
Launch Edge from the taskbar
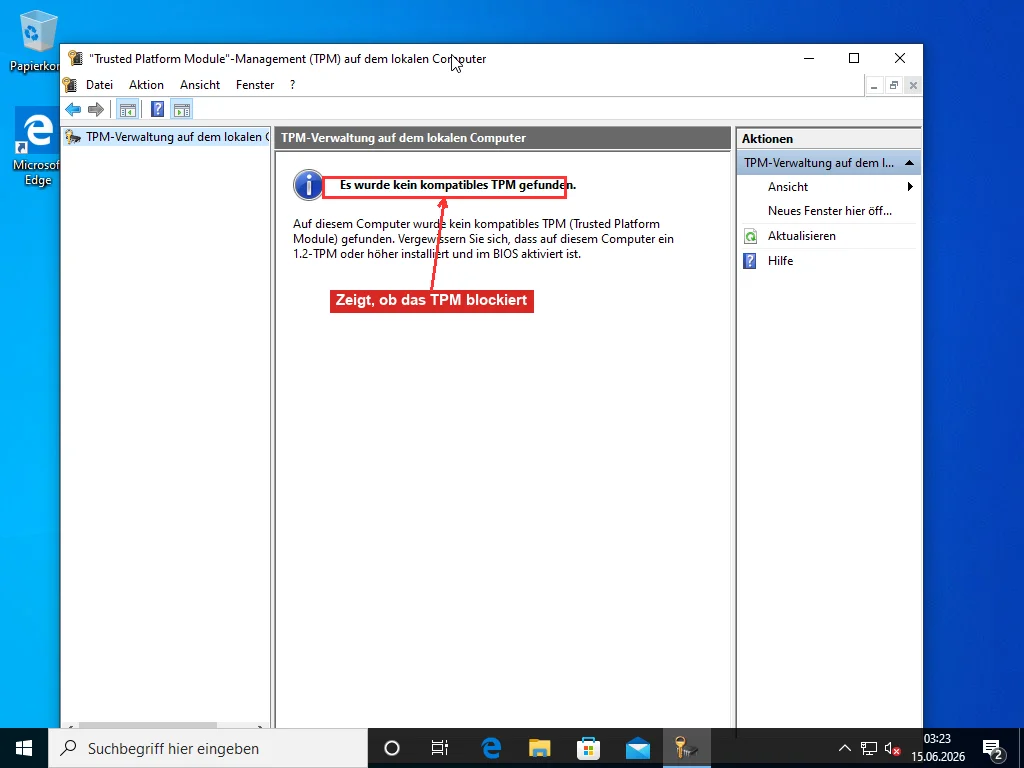tap(490, 748)
